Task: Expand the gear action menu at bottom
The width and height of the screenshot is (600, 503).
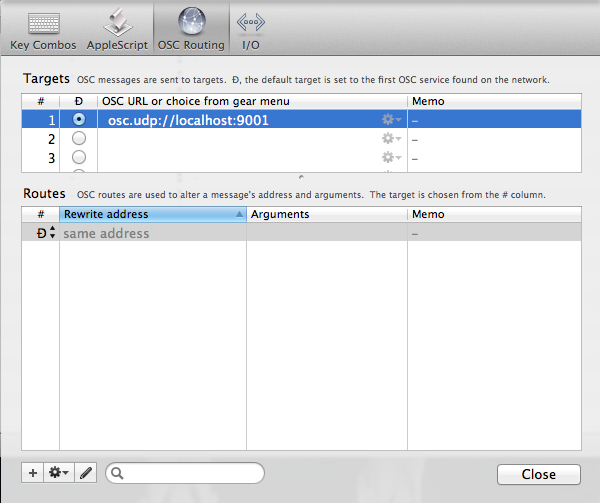Action: (x=59, y=473)
